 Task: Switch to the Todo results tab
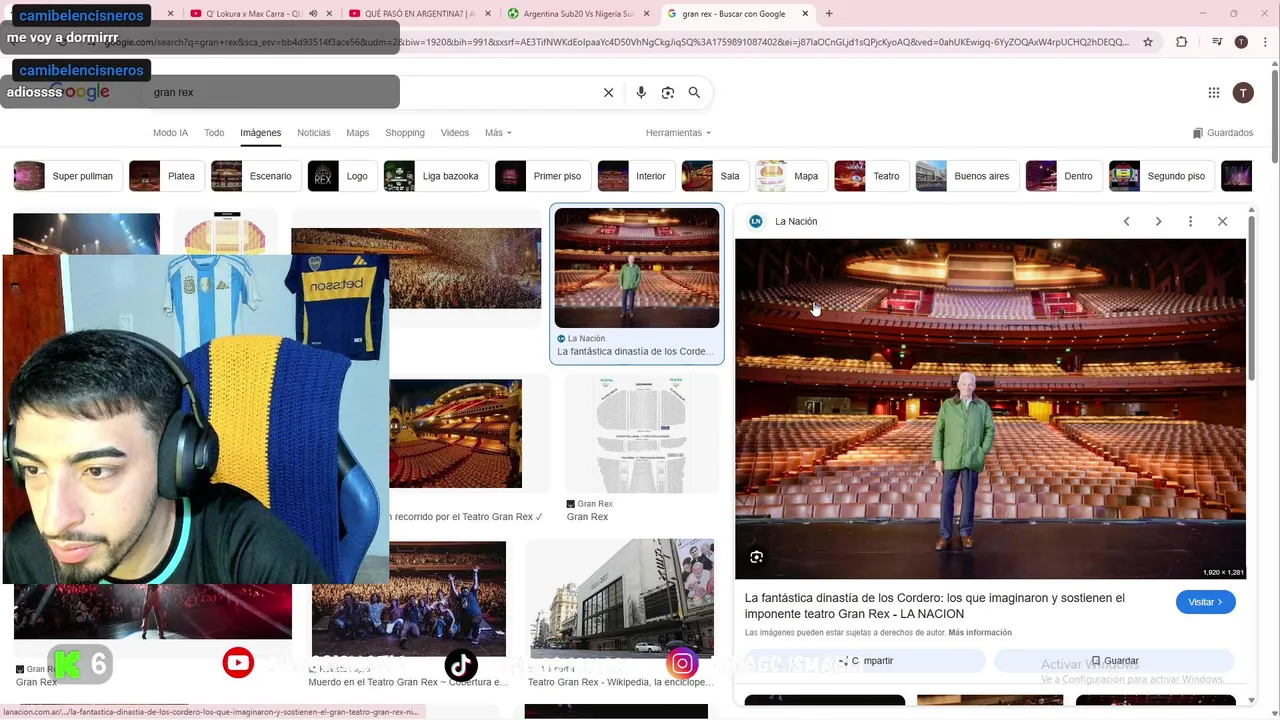(x=214, y=133)
